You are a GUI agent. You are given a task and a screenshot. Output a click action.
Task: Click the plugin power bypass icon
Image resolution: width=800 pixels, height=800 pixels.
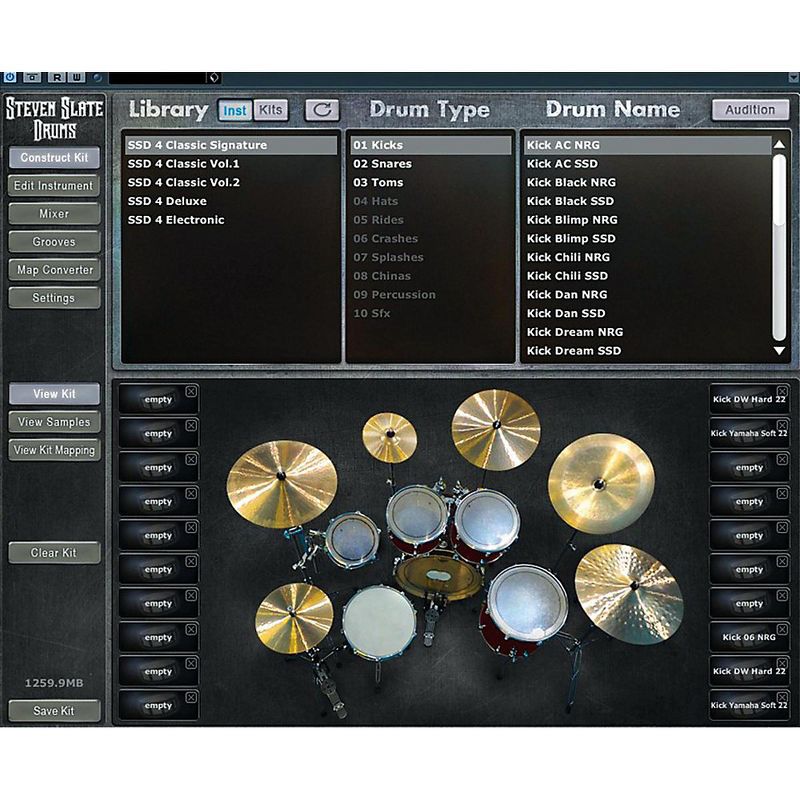tap(10, 77)
